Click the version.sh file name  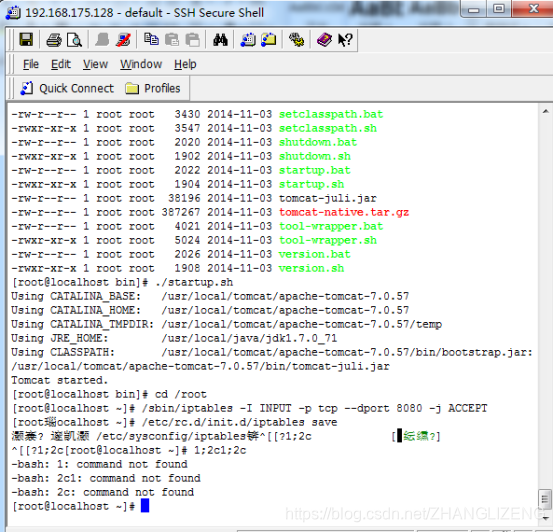tap(312, 268)
